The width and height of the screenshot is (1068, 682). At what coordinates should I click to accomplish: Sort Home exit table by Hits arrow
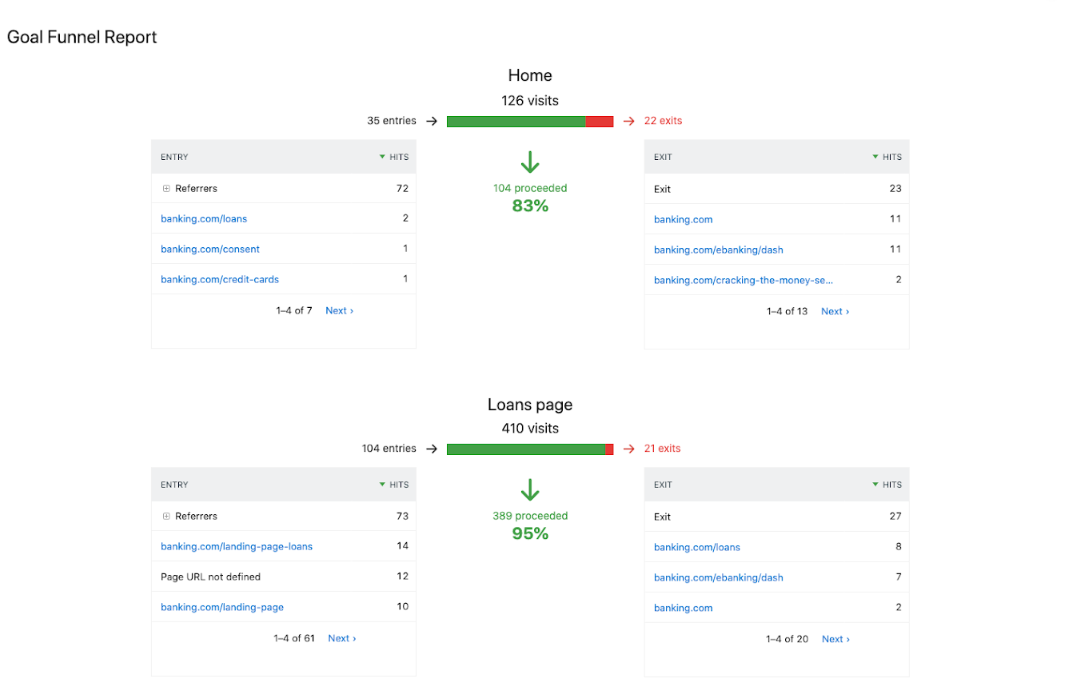pyautogui.click(x=875, y=157)
